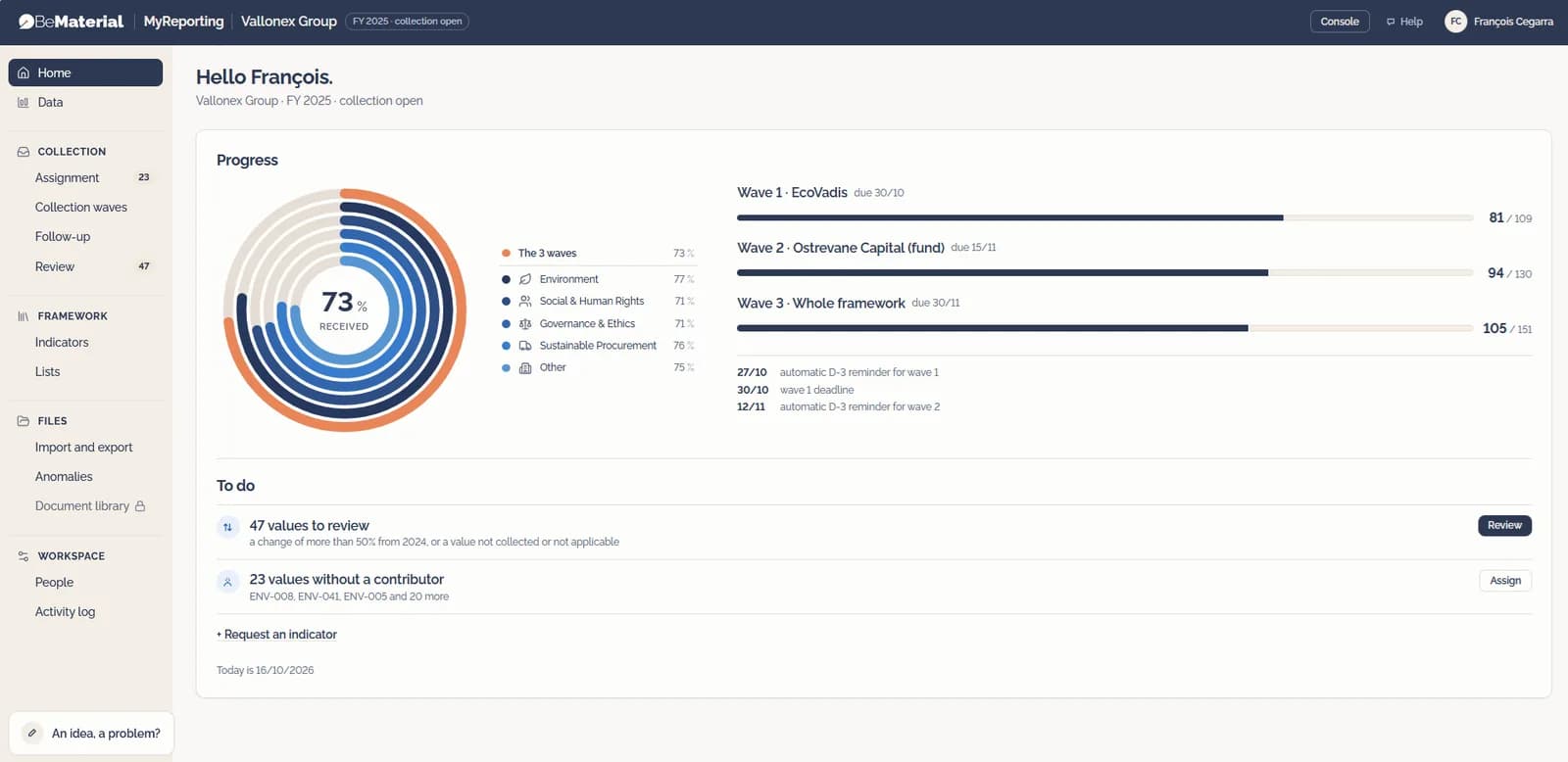Click the Home house icon in sidebar
Viewport: 1568px width, 762px height.
click(24, 72)
